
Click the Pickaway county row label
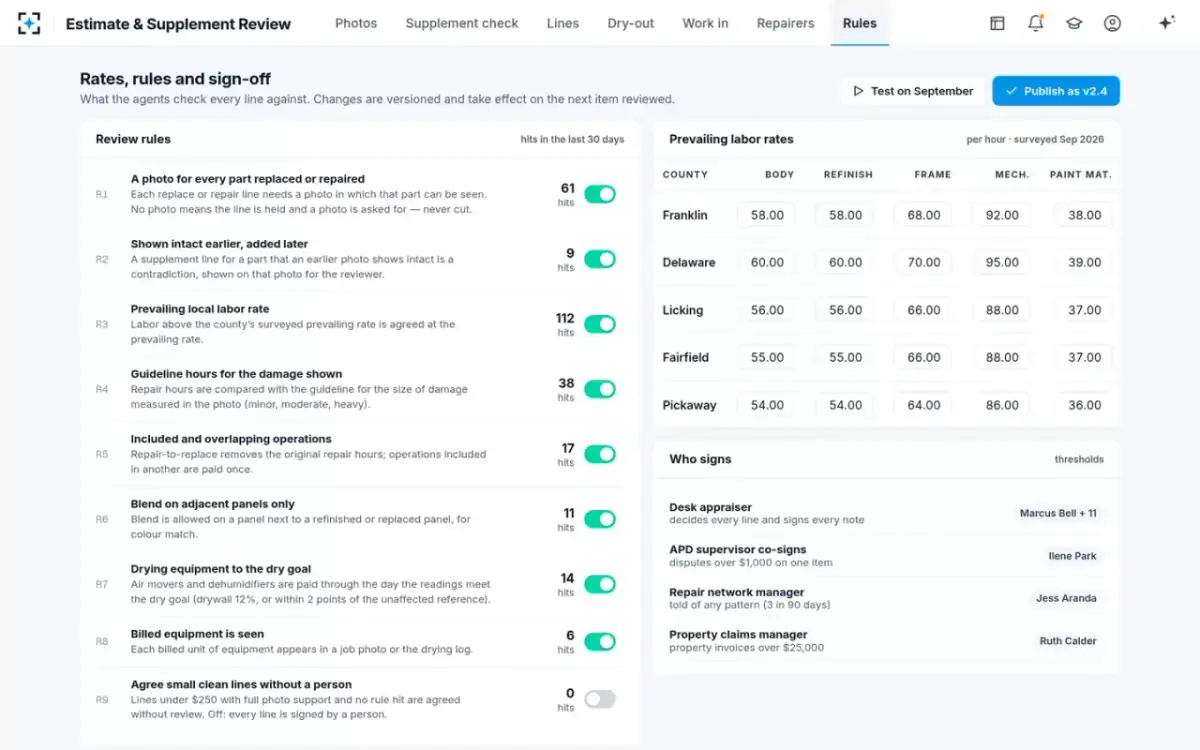coord(689,405)
